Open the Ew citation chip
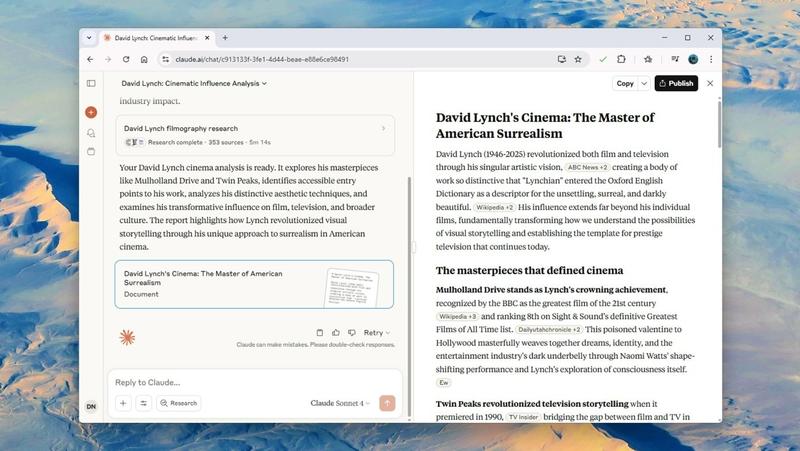 [443, 383]
